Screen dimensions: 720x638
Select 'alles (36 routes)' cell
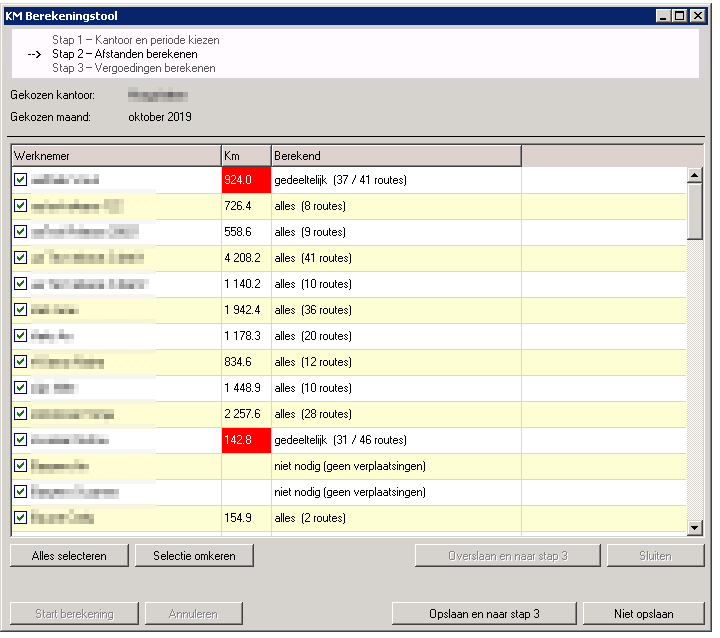396,310
